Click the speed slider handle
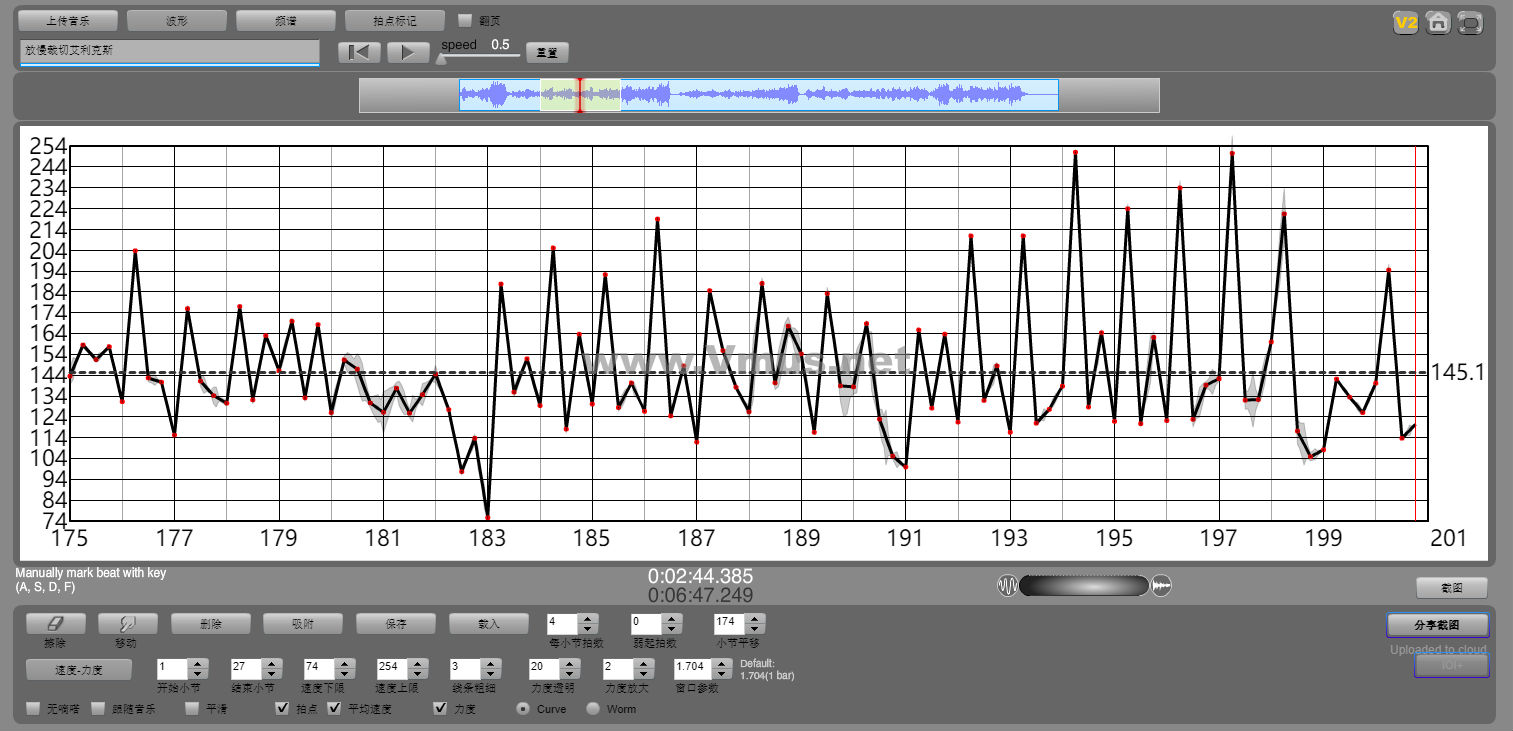 point(440,58)
